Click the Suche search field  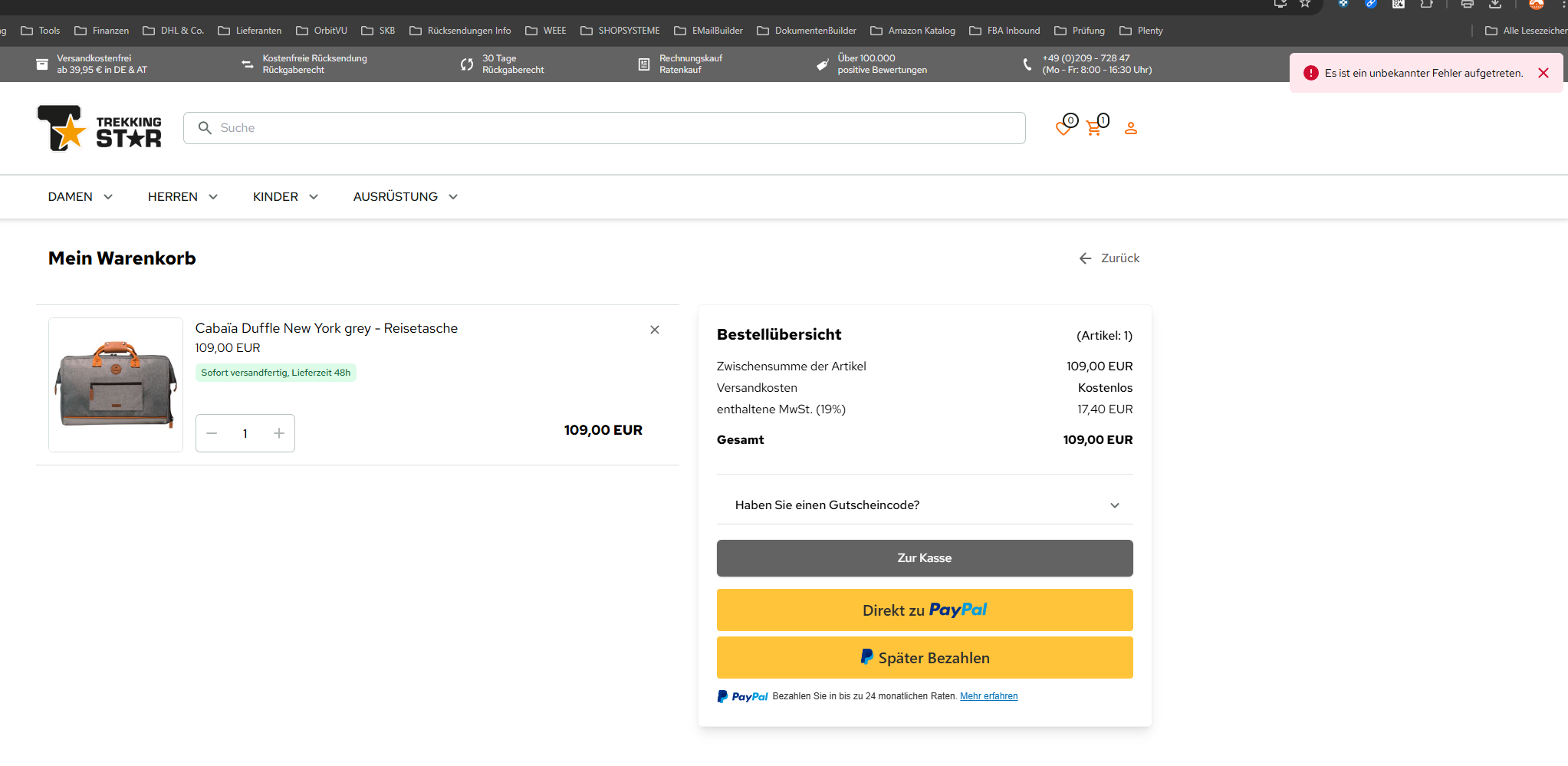(x=604, y=128)
